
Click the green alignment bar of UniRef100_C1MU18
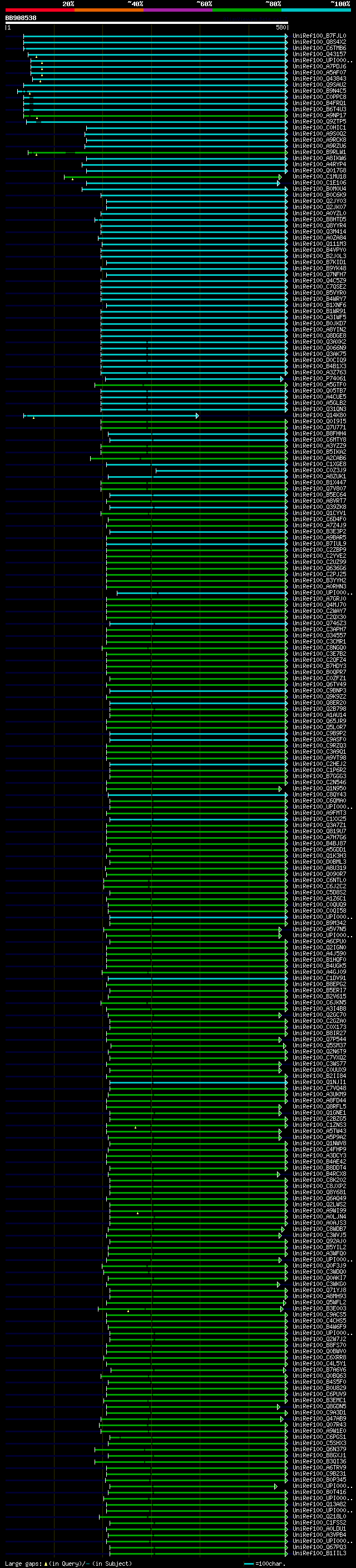[x=173, y=177]
